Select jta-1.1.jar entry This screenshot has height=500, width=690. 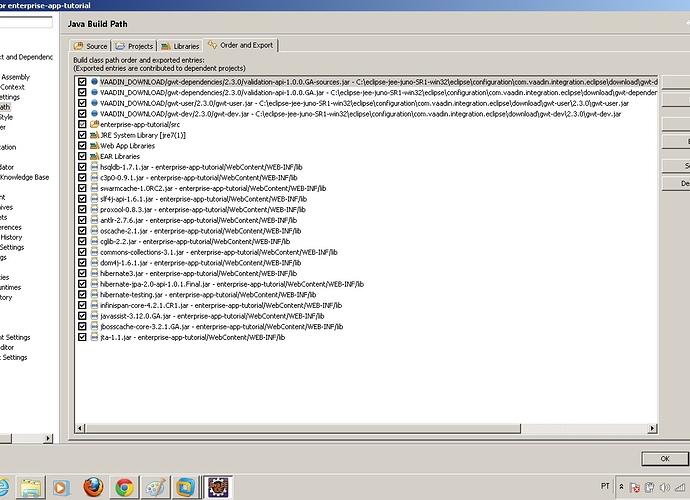click(x=193, y=337)
